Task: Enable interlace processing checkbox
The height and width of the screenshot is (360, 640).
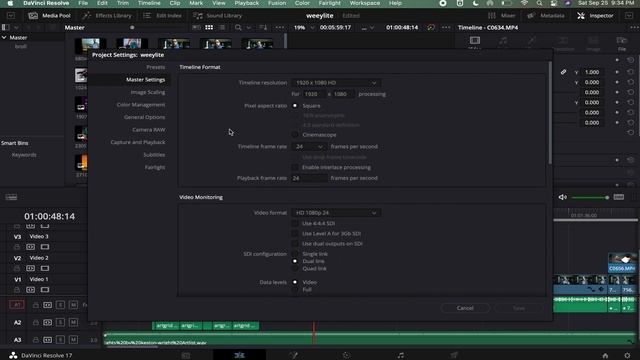Action: click(x=295, y=167)
